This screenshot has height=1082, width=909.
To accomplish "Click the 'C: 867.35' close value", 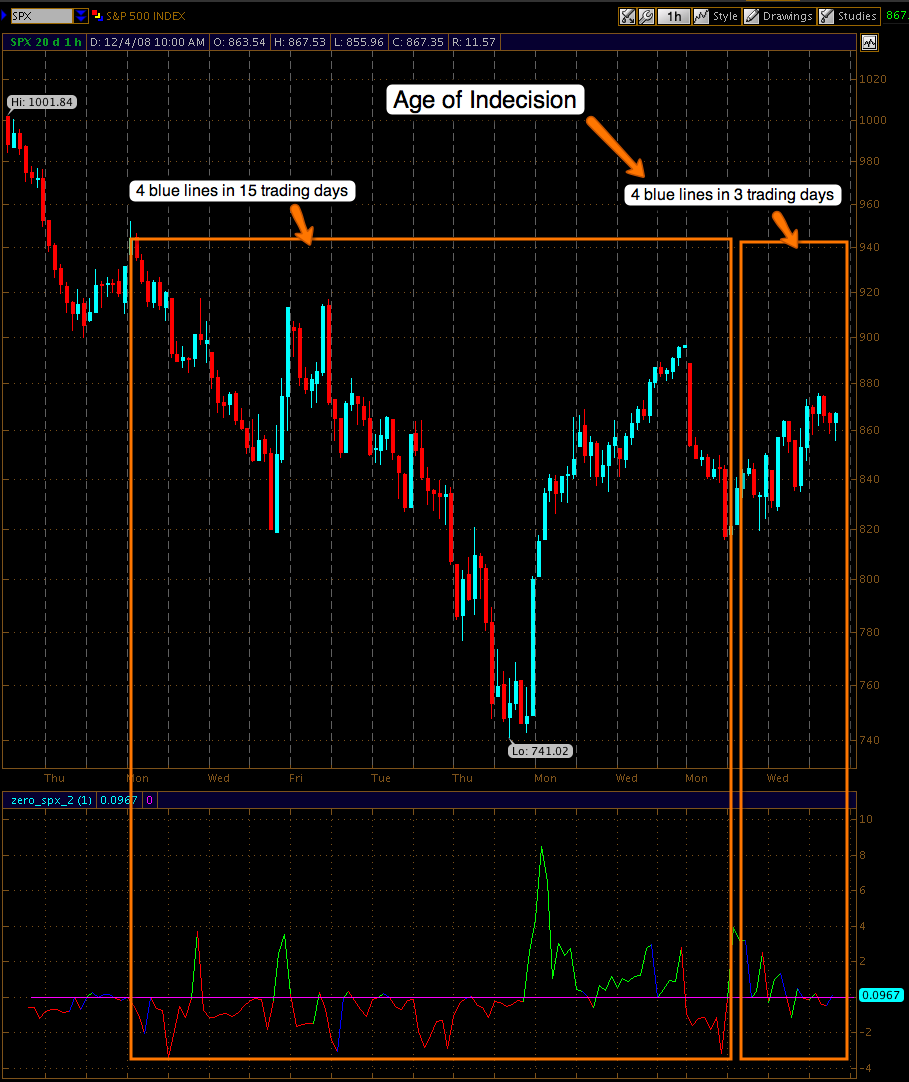I will point(418,42).
